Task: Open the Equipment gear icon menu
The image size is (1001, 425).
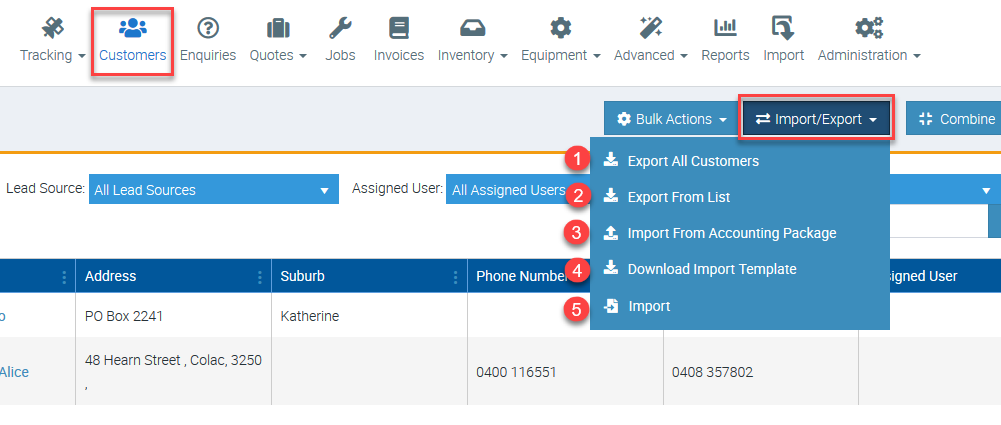Action: click(x=560, y=28)
